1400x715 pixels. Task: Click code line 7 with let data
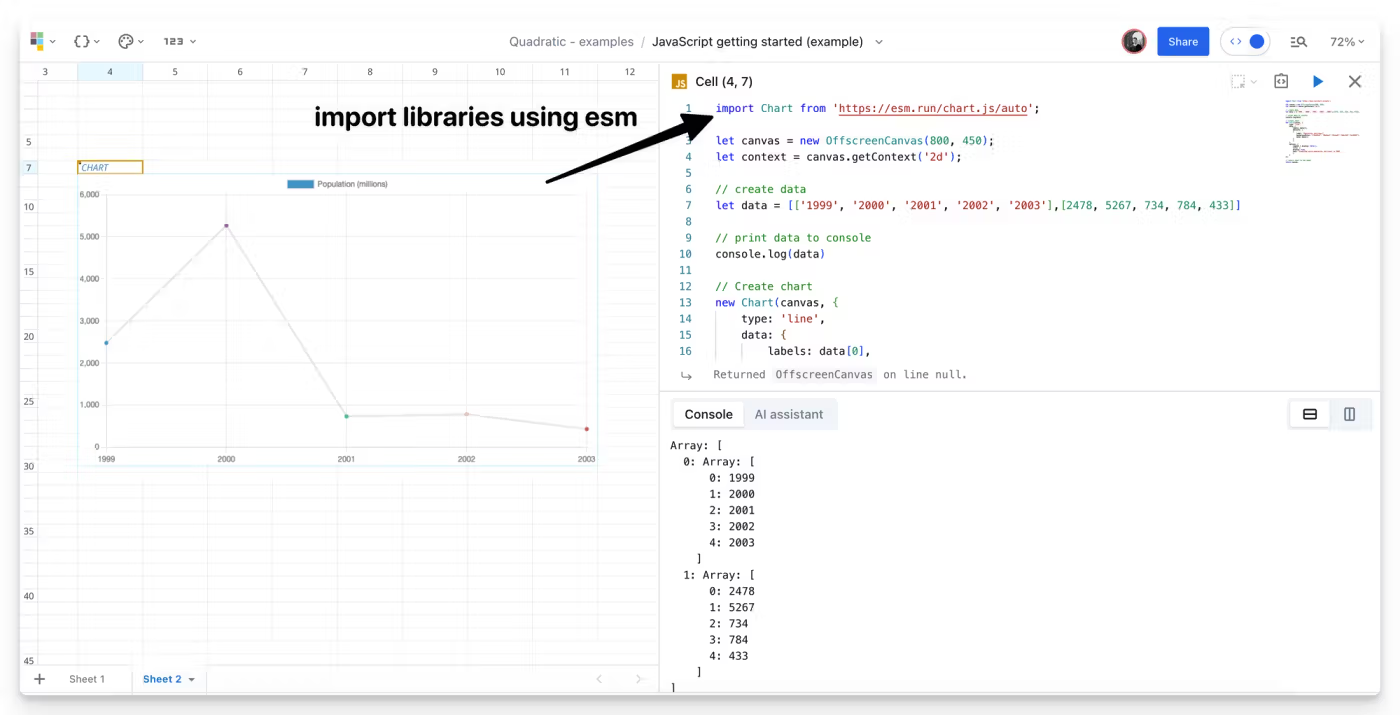click(977, 205)
